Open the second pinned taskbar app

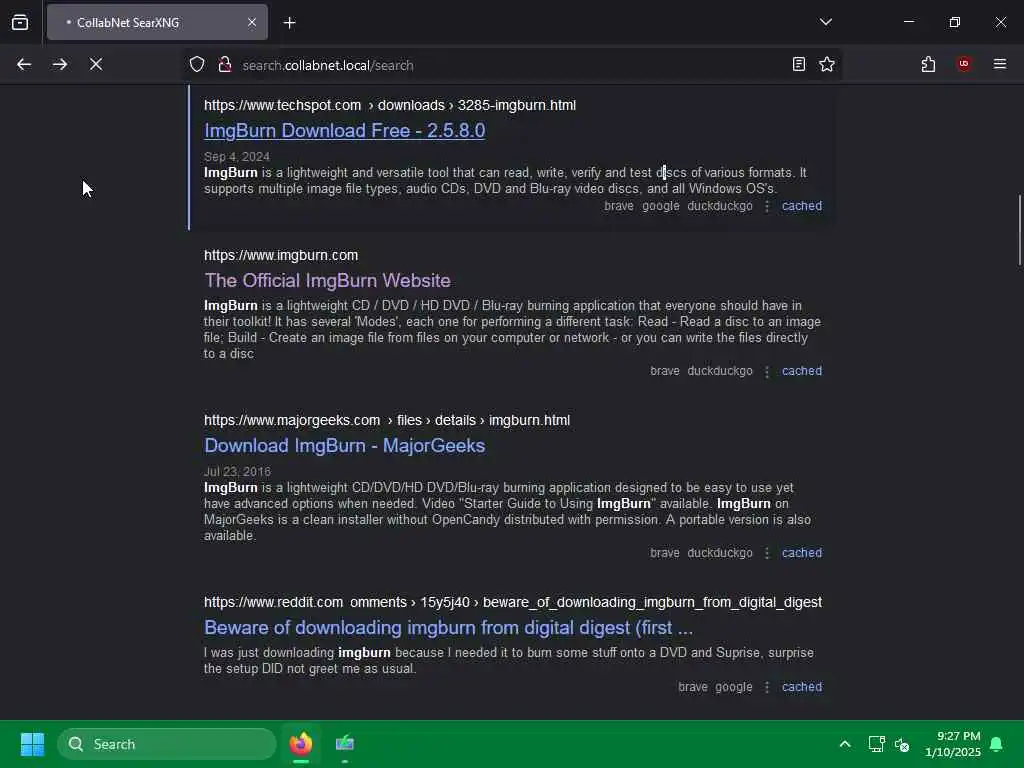pos(345,744)
